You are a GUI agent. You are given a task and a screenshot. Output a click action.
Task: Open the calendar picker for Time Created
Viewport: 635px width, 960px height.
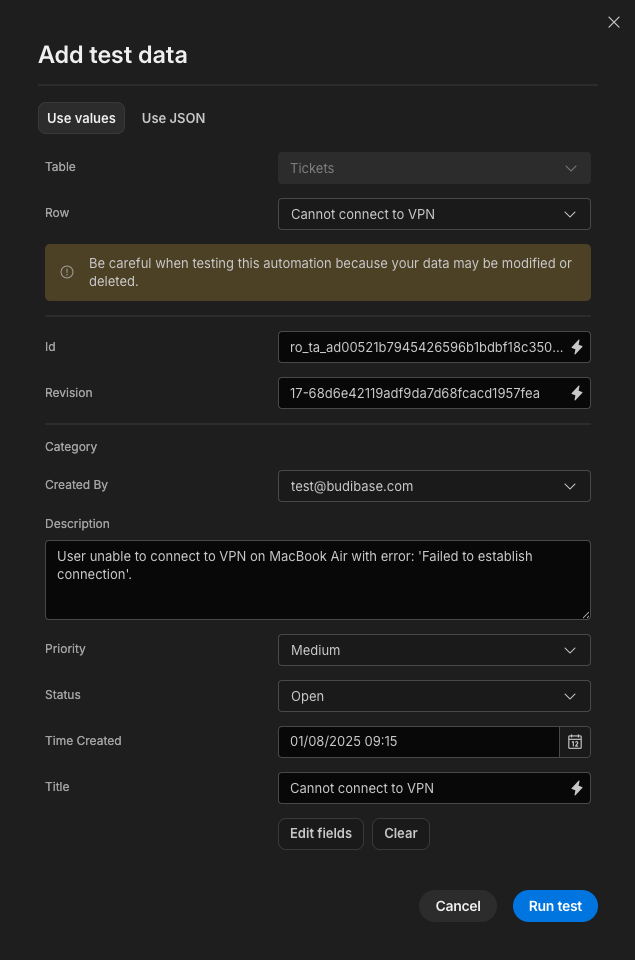point(575,742)
